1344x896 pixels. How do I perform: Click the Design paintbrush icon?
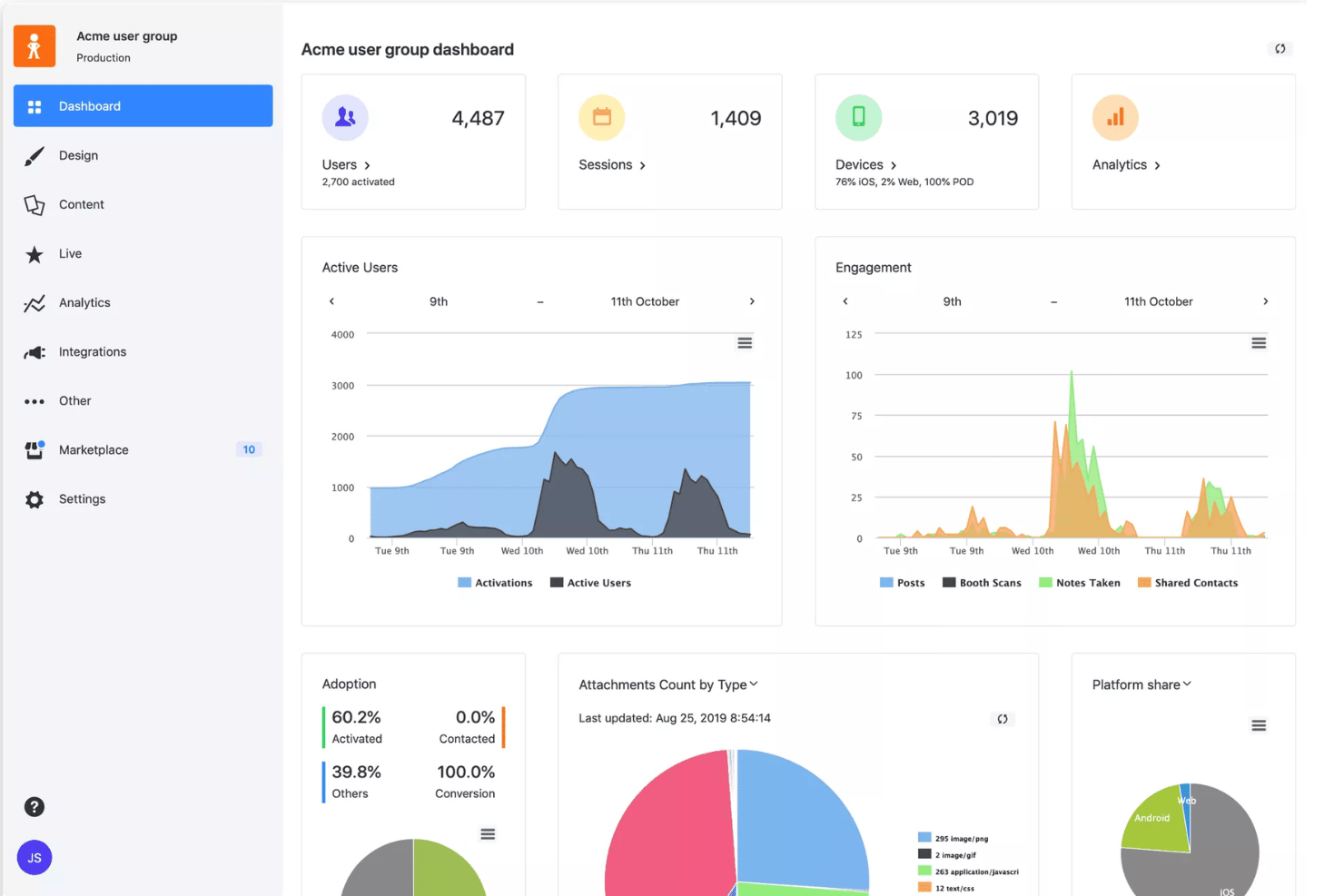click(35, 156)
